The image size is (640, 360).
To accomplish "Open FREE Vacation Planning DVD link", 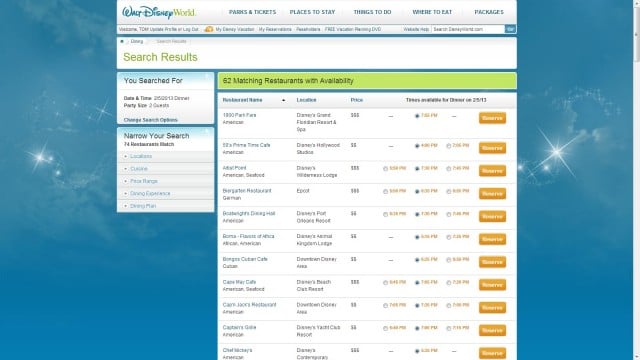I will tap(353, 29).
